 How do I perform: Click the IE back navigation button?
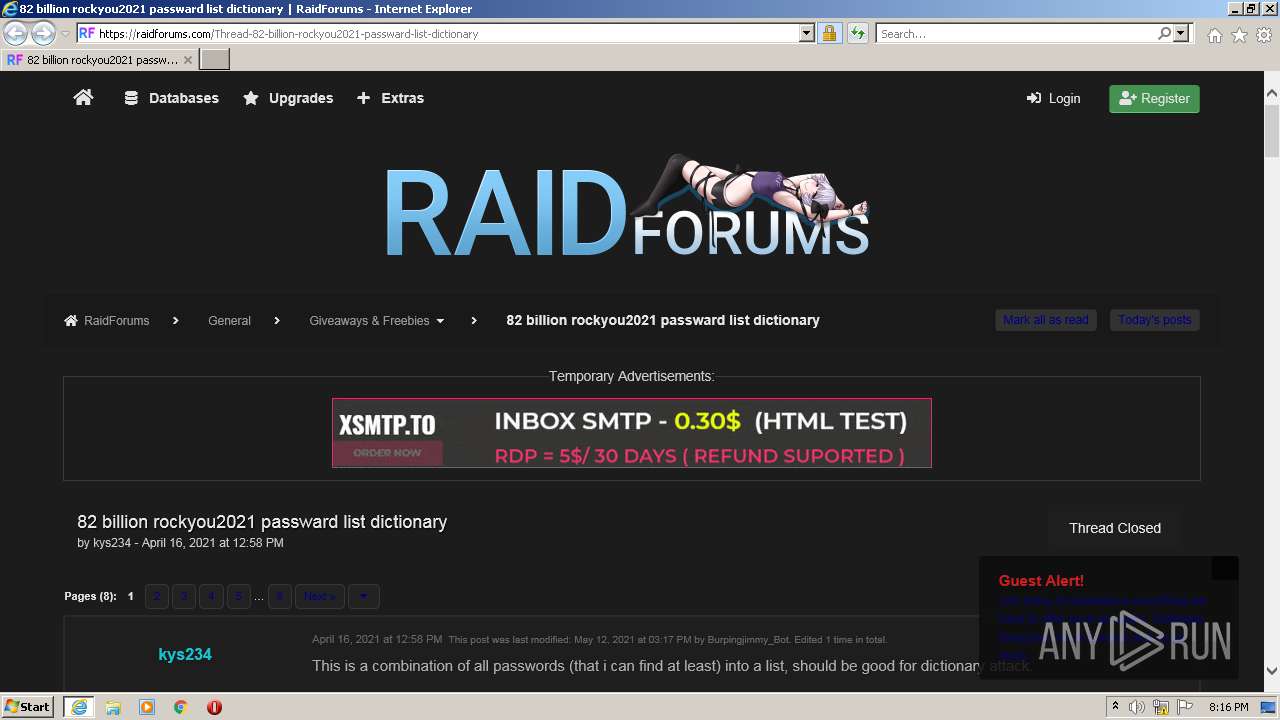tap(15, 33)
